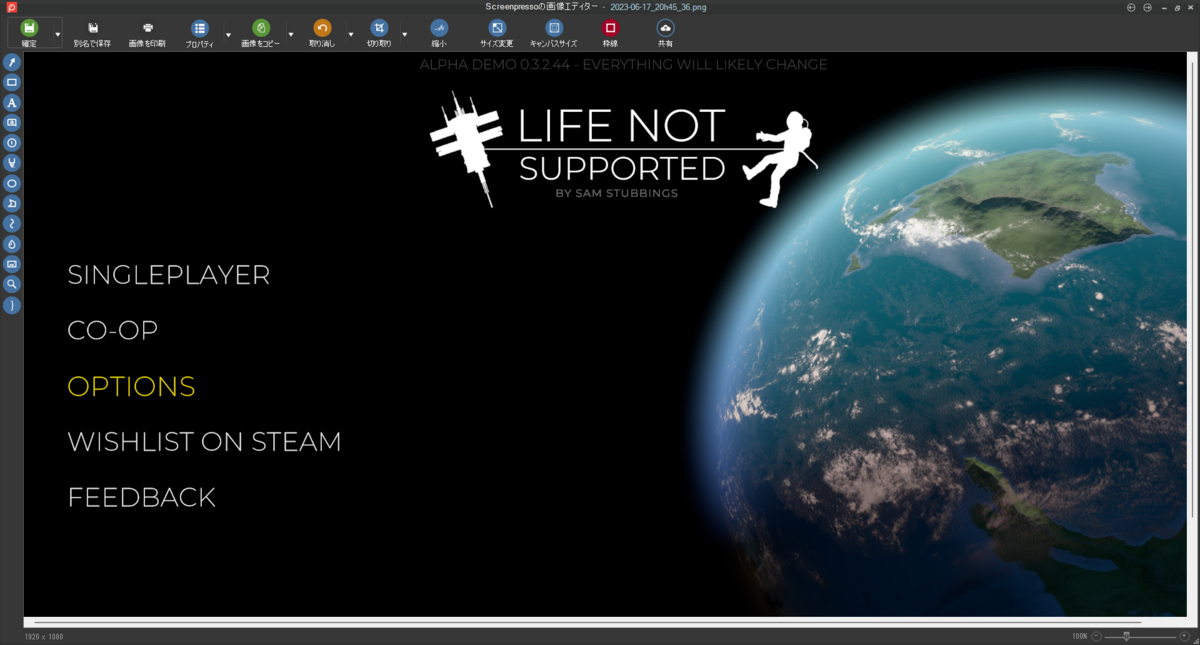
Task: Select the rectangle drawing tool
Action: tap(12, 82)
